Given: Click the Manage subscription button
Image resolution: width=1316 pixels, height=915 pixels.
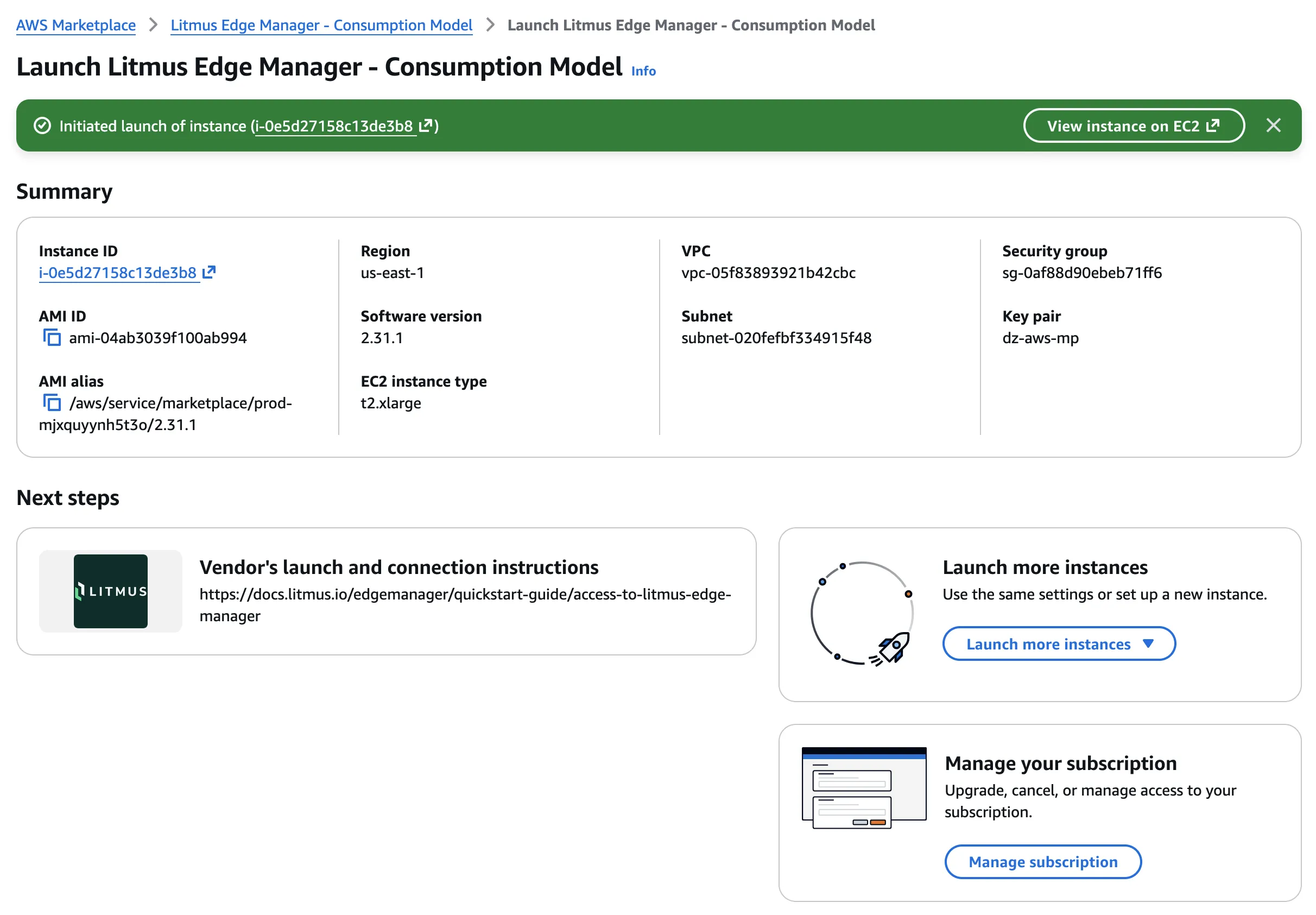Looking at the screenshot, I should [x=1042, y=862].
